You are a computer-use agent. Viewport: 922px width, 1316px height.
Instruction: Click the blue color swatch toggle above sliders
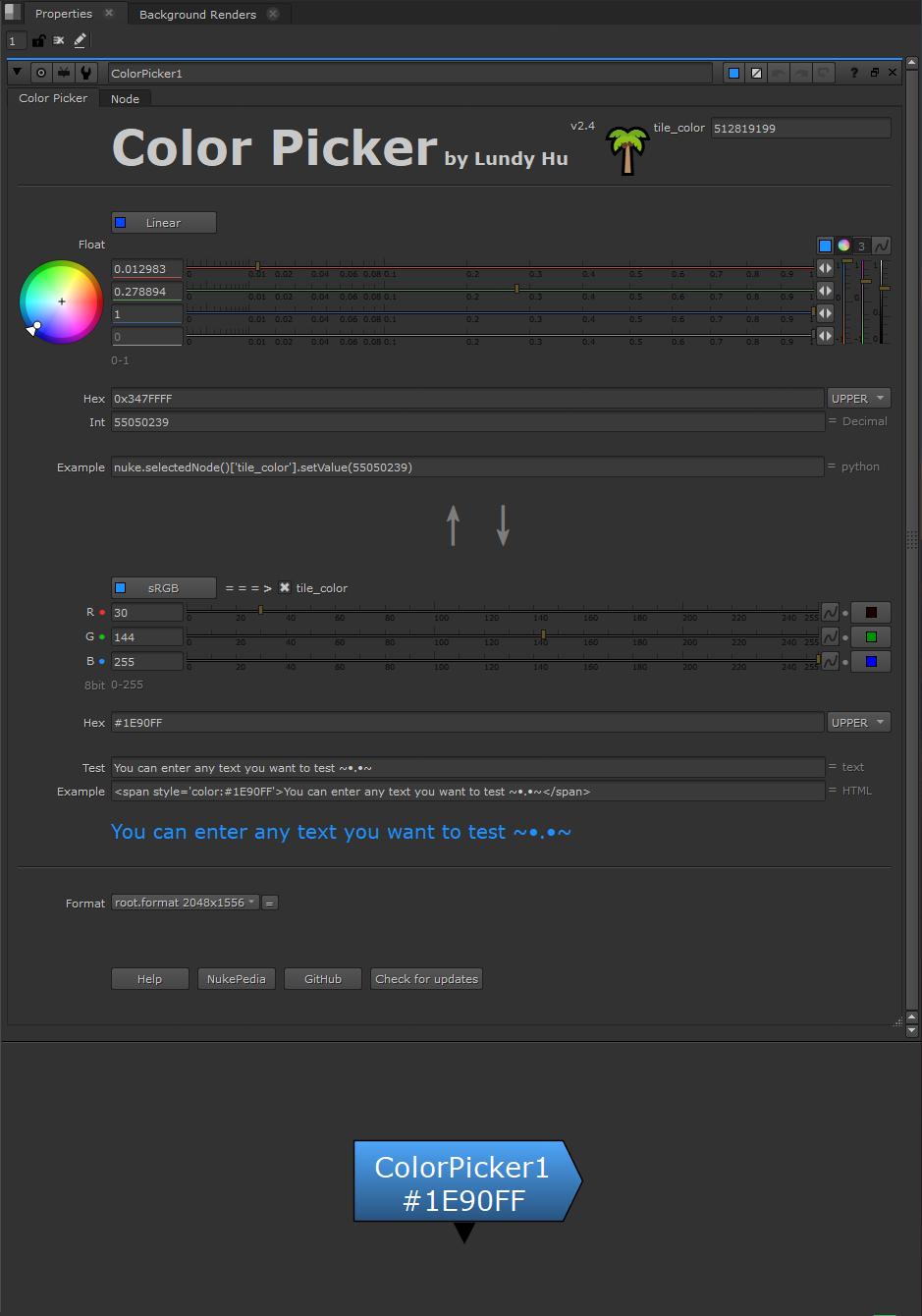[826, 246]
